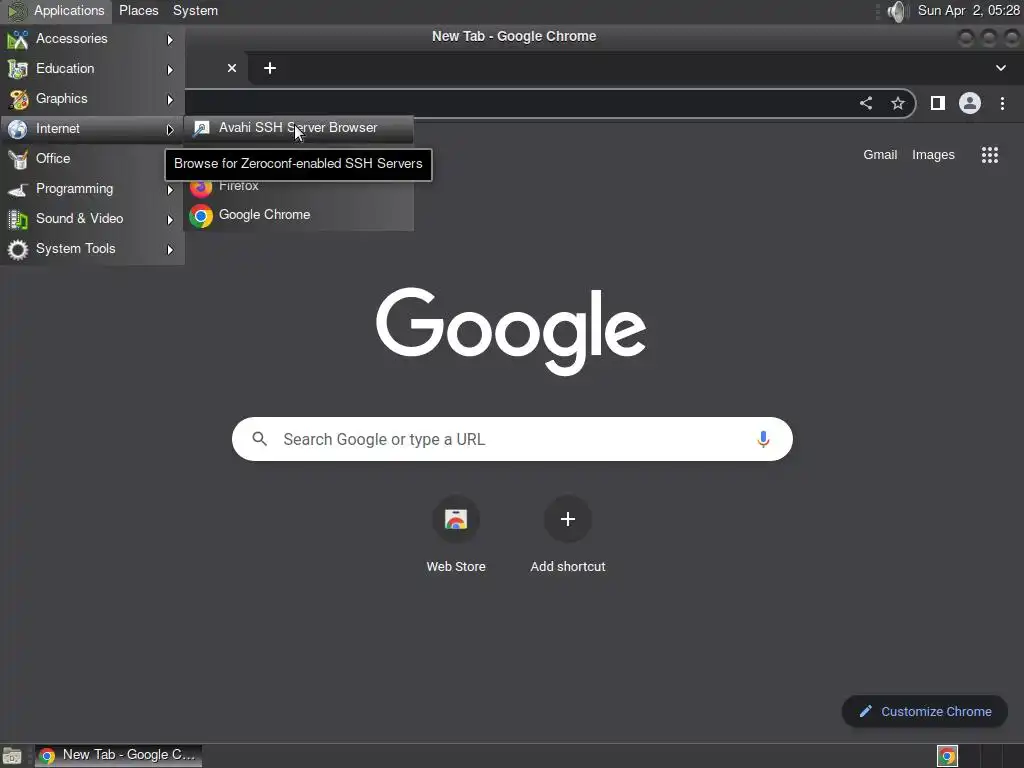Open the Accessories submenu
The width and height of the screenshot is (1024, 768).
coord(92,39)
